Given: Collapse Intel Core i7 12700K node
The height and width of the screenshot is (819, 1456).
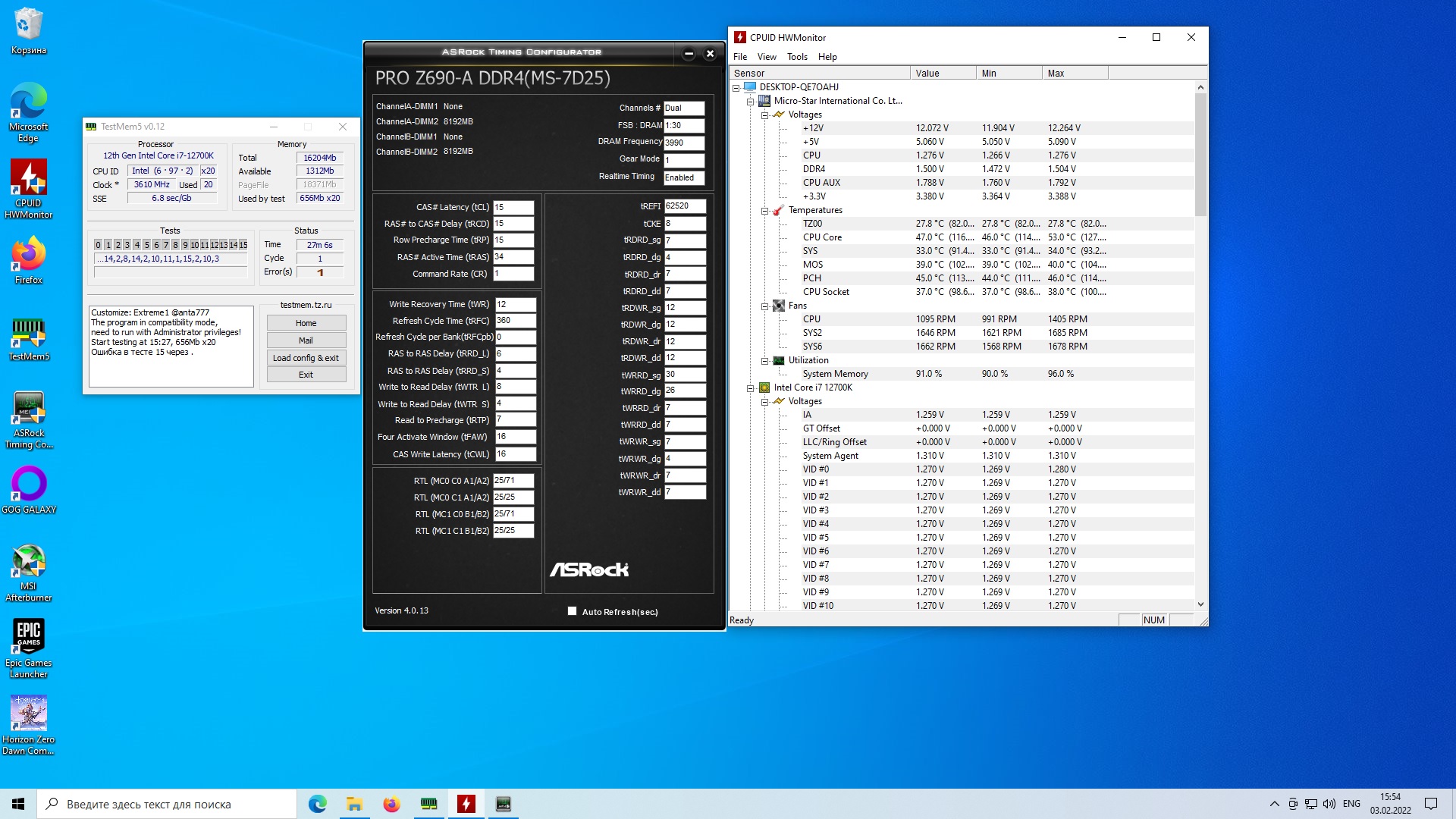Looking at the screenshot, I should click(x=750, y=388).
